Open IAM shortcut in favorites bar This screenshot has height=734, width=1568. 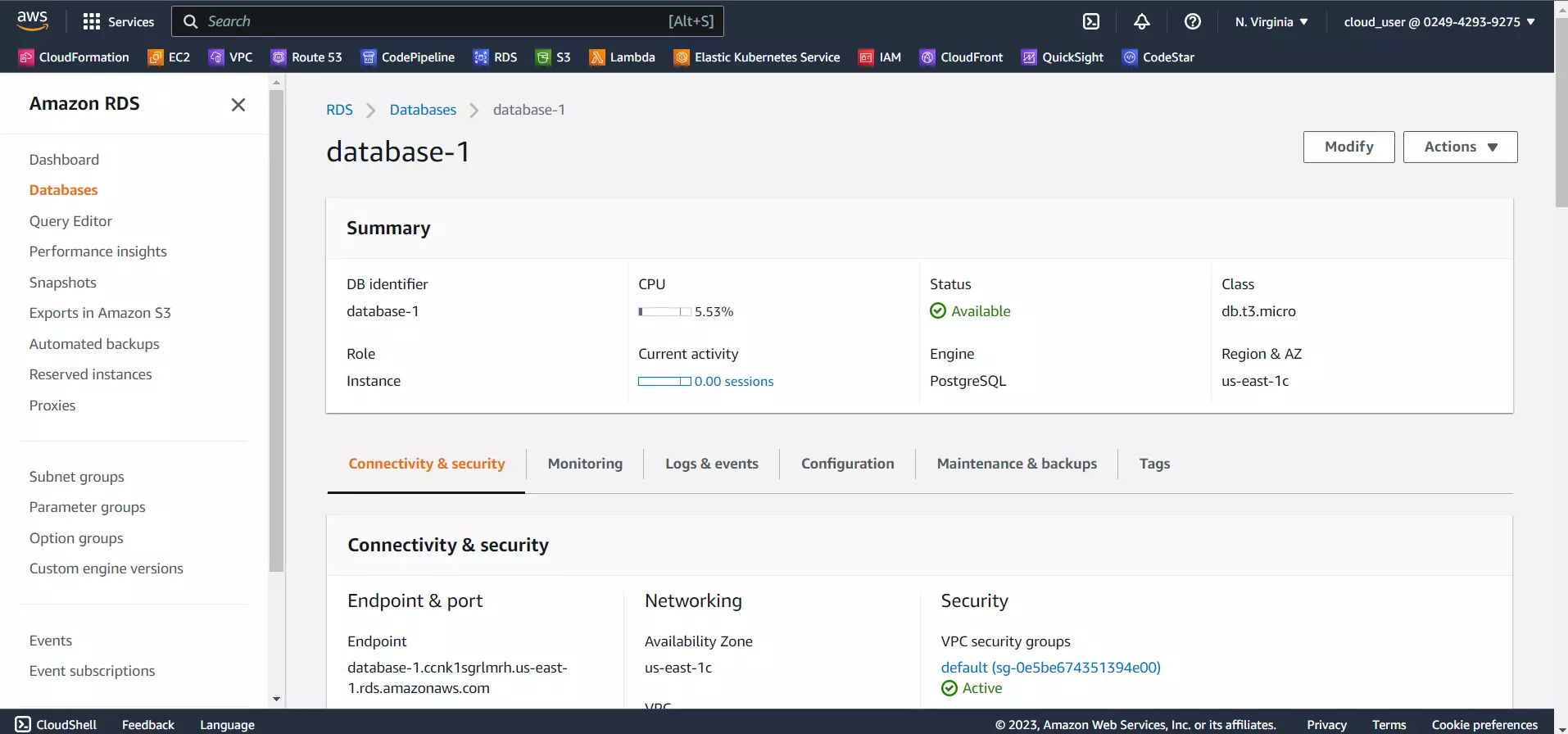coord(880,57)
